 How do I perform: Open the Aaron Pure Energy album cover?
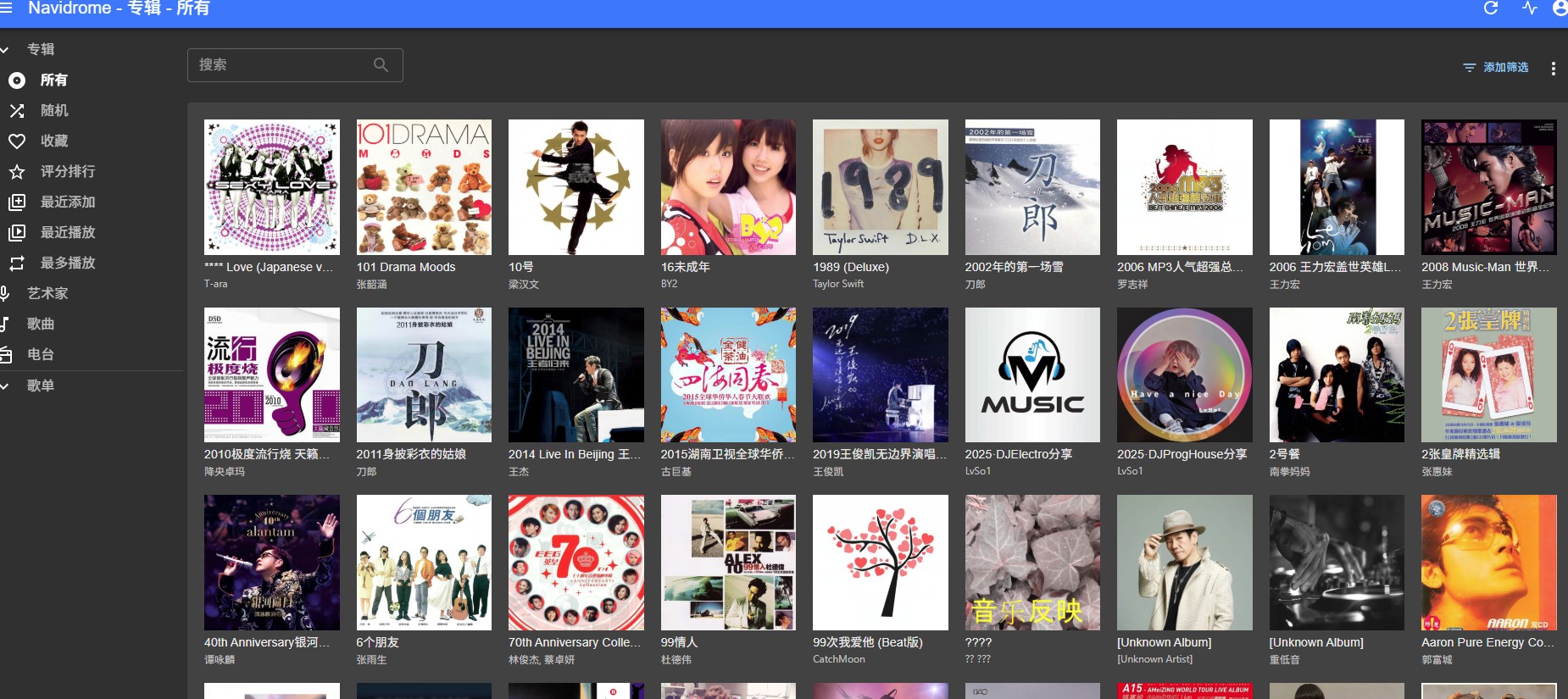click(1489, 563)
